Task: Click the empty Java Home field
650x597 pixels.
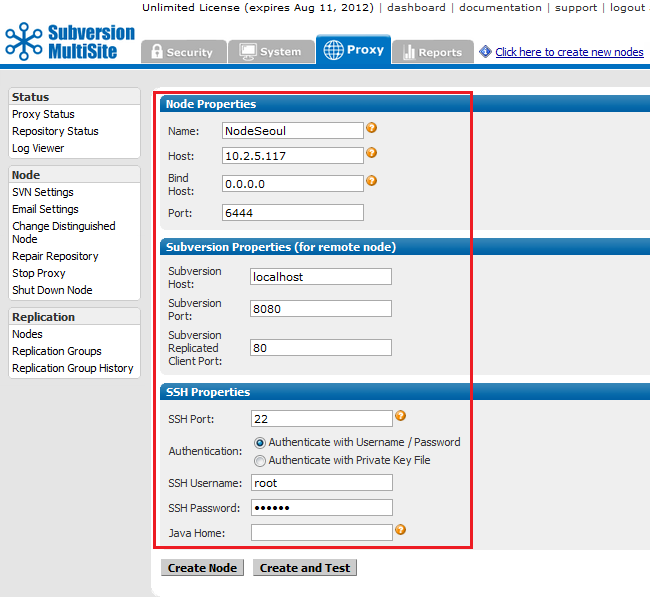Action: [x=322, y=532]
